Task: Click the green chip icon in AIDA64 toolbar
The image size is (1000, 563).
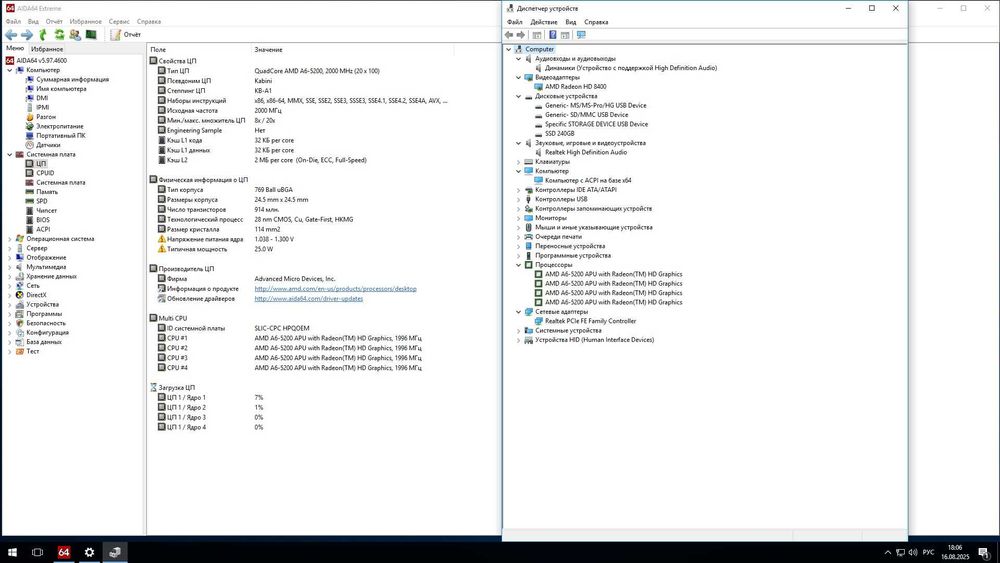Action: click(91, 34)
